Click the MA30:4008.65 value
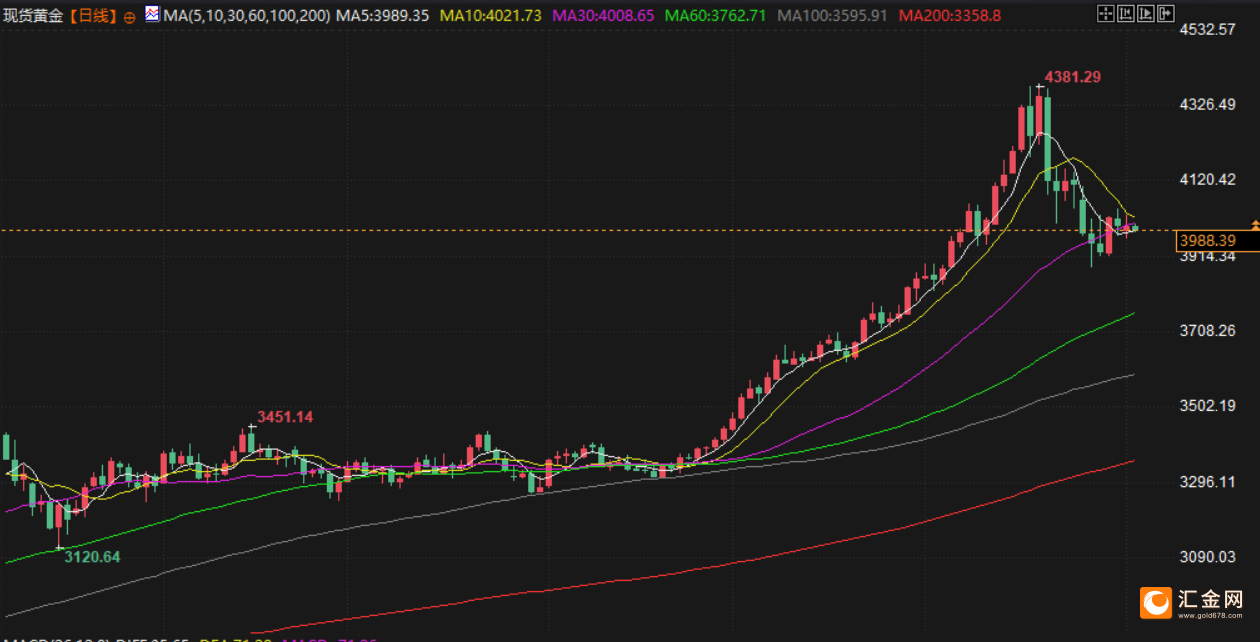1260x642 pixels. point(604,16)
